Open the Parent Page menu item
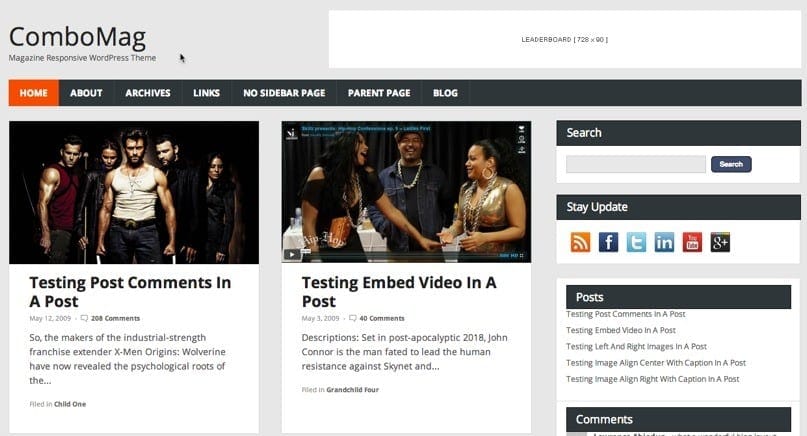Image resolution: width=807 pixels, height=436 pixels. pos(379,93)
